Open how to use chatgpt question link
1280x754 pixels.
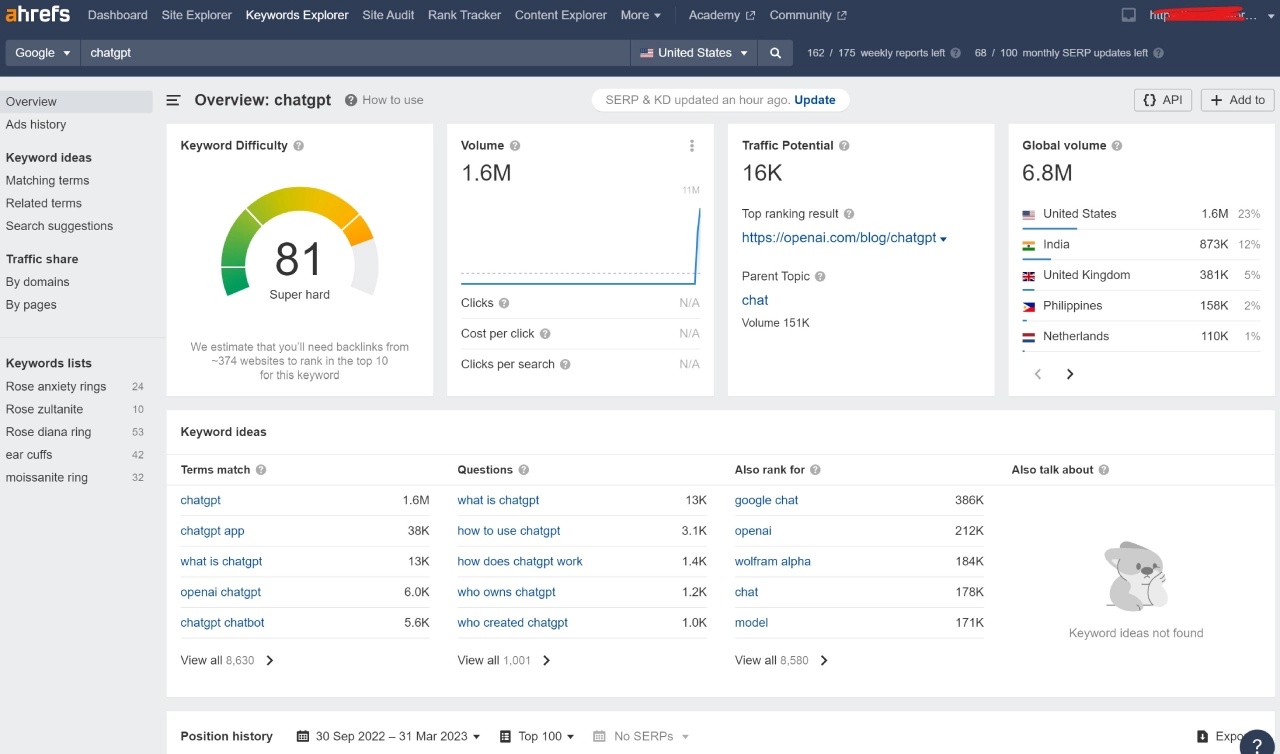[509, 532]
